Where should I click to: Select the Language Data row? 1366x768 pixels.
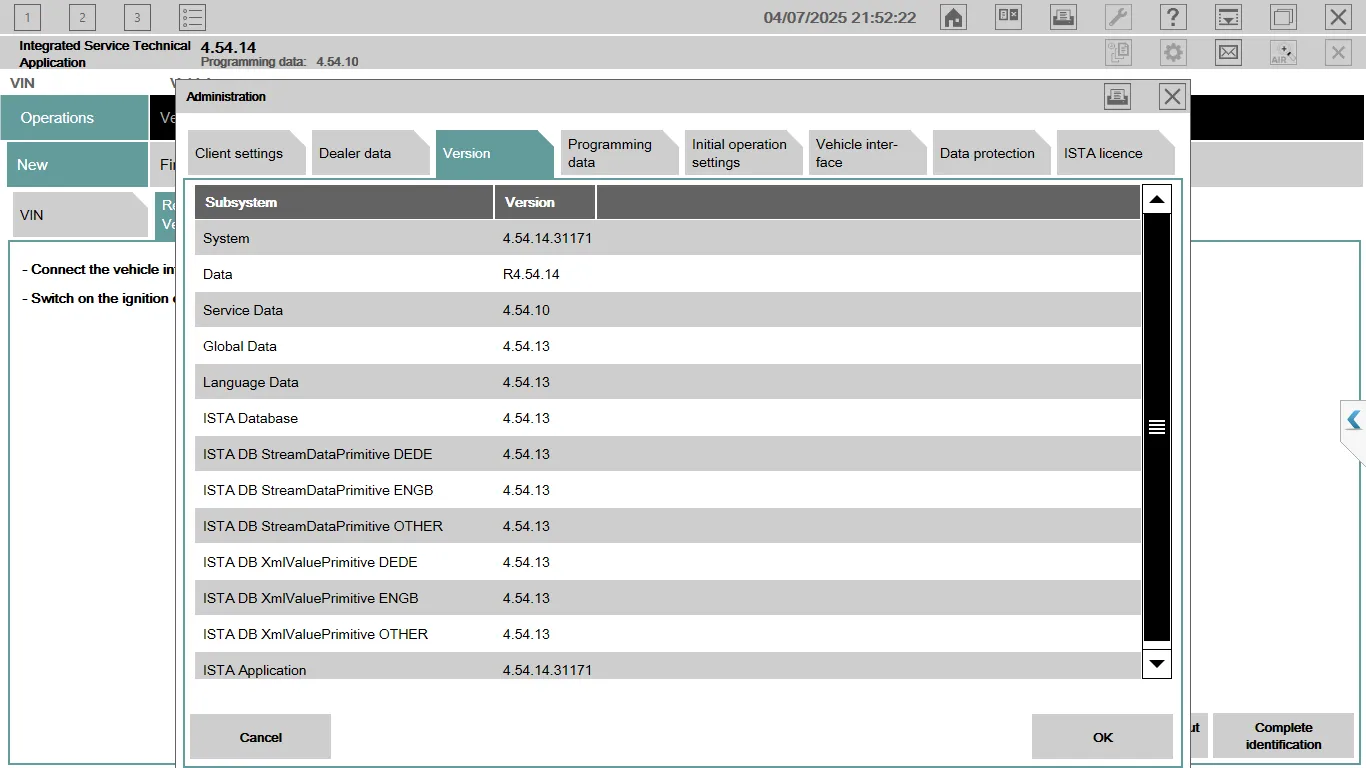point(668,382)
